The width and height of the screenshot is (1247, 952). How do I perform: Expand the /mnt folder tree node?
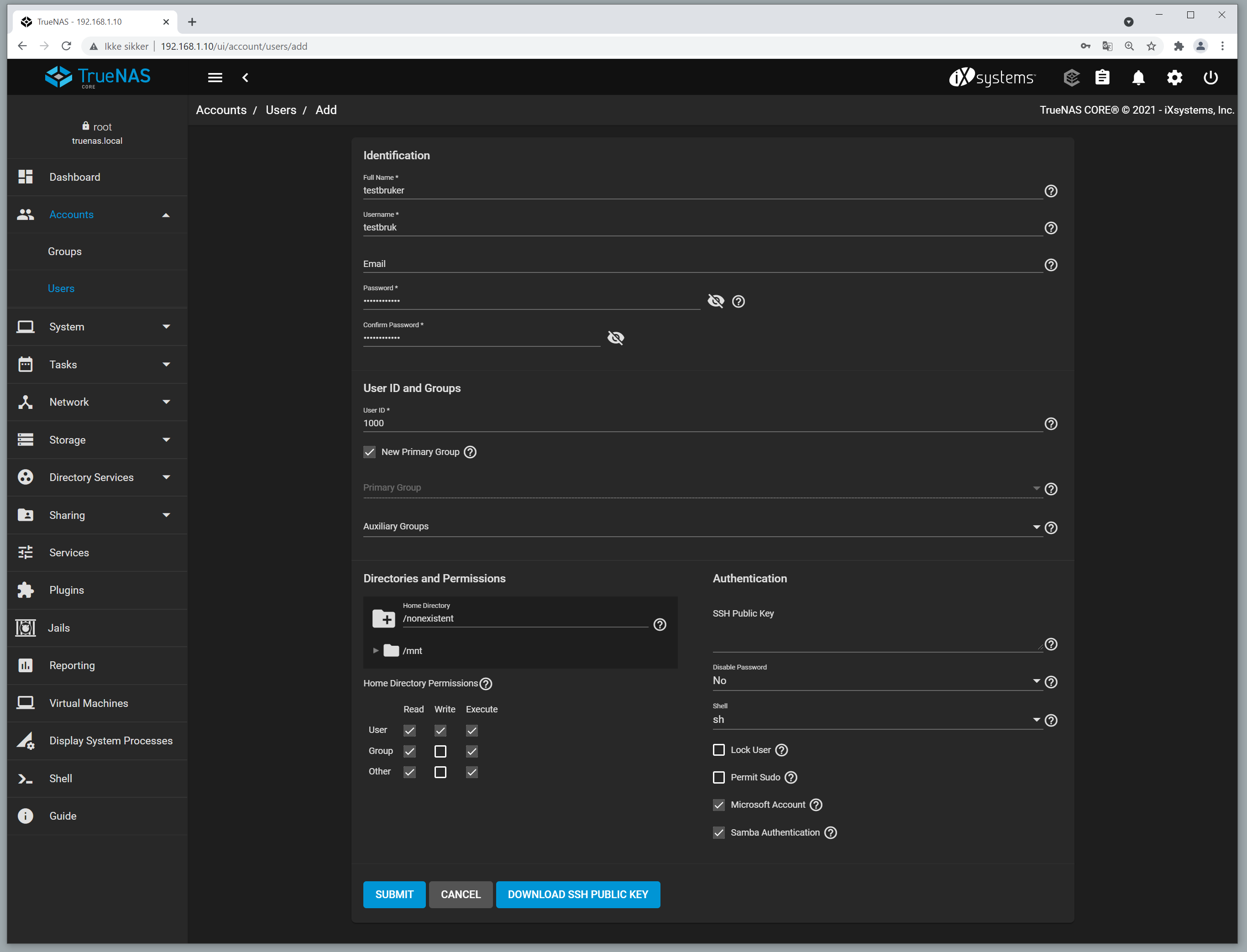point(375,650)
